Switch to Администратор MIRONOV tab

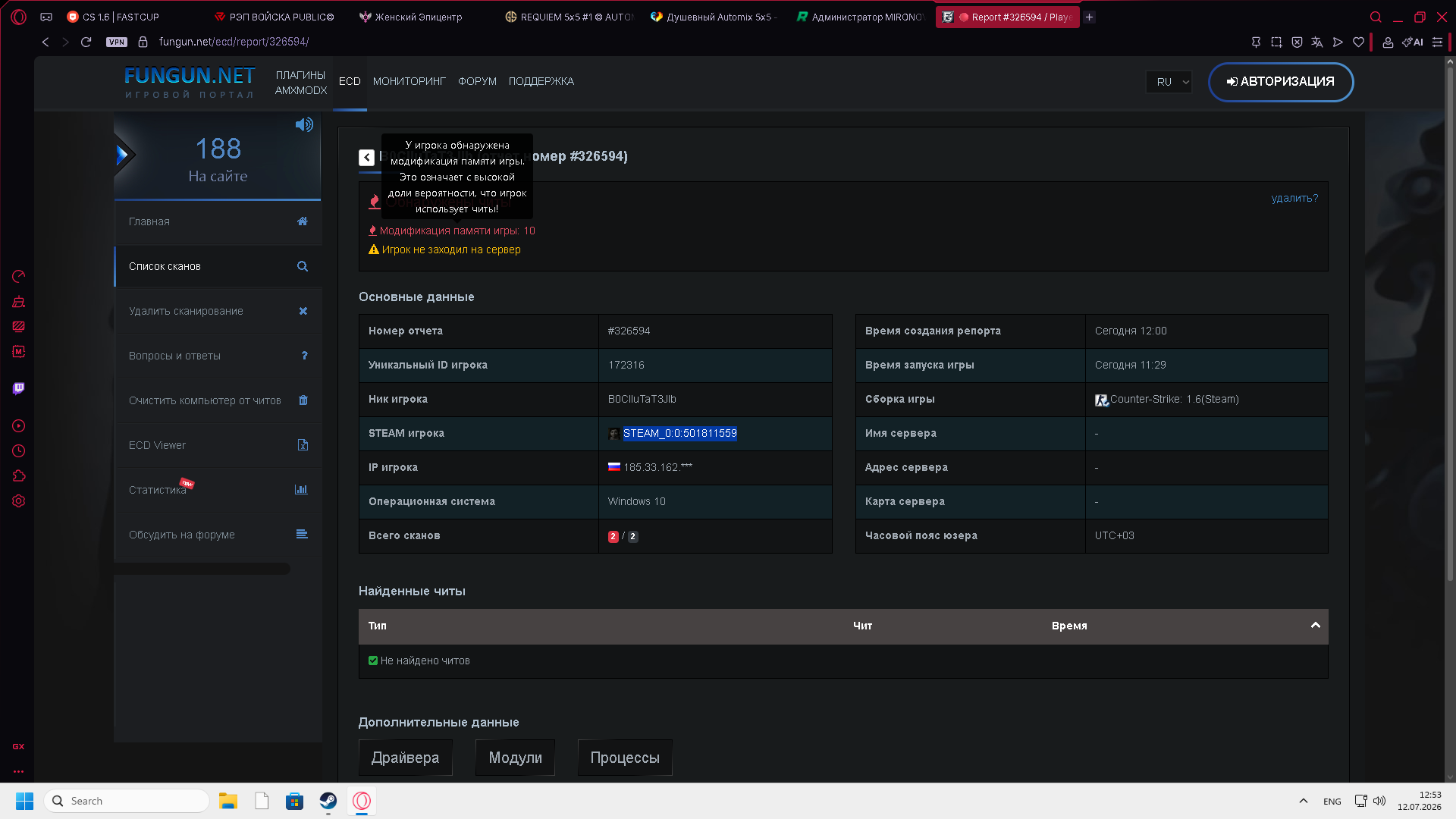tap(861, 17)
